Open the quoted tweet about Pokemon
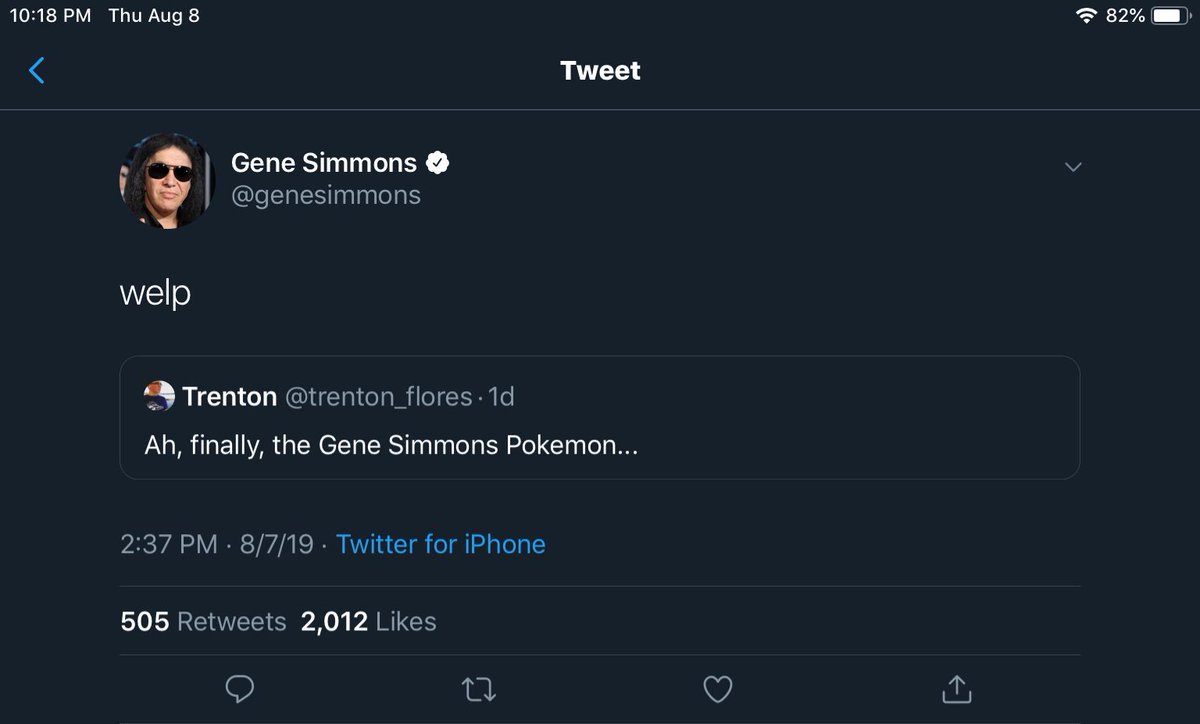1200x724 pixels. click(x=599, y=445)
